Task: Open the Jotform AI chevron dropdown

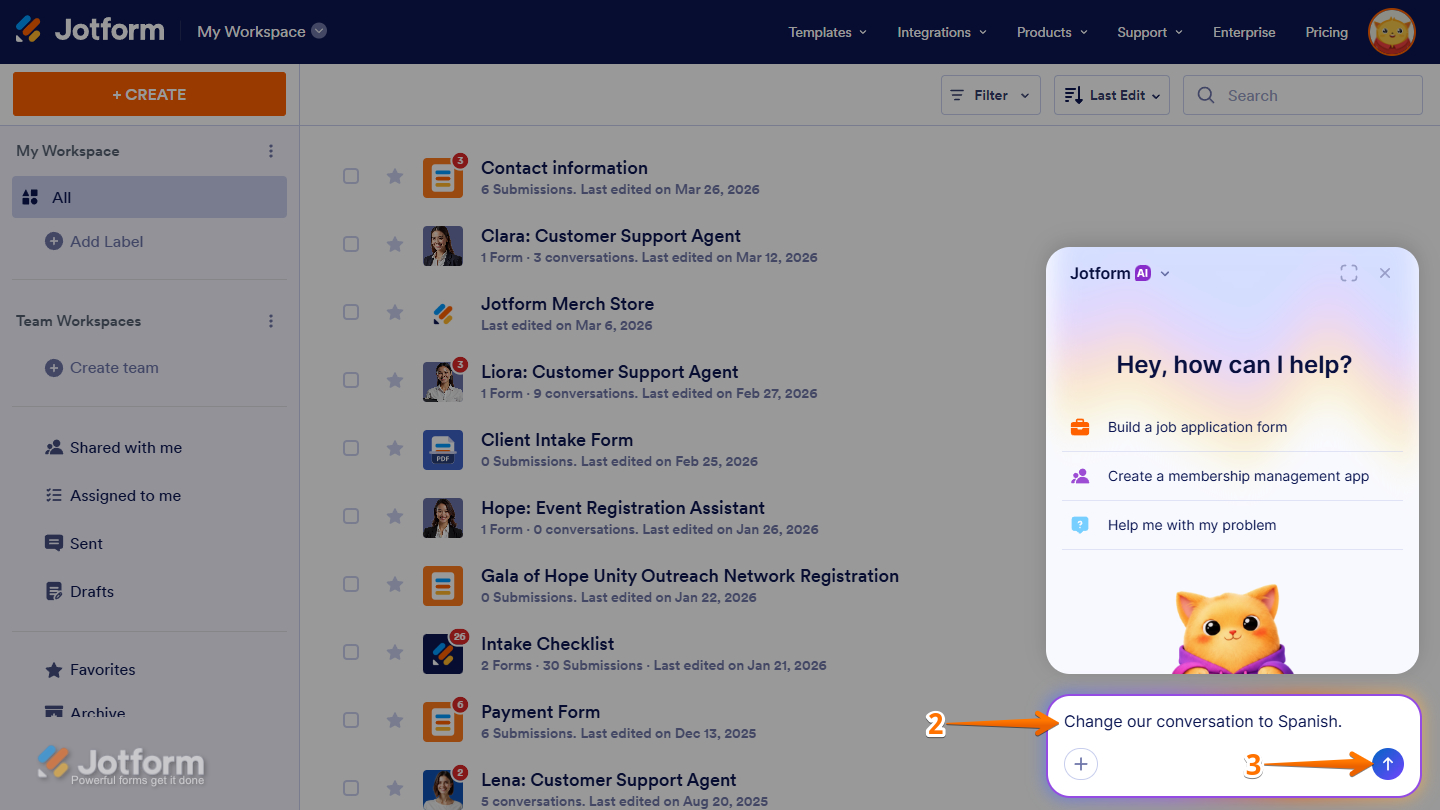Action: pyautogui.click(x=1165, y=272)
